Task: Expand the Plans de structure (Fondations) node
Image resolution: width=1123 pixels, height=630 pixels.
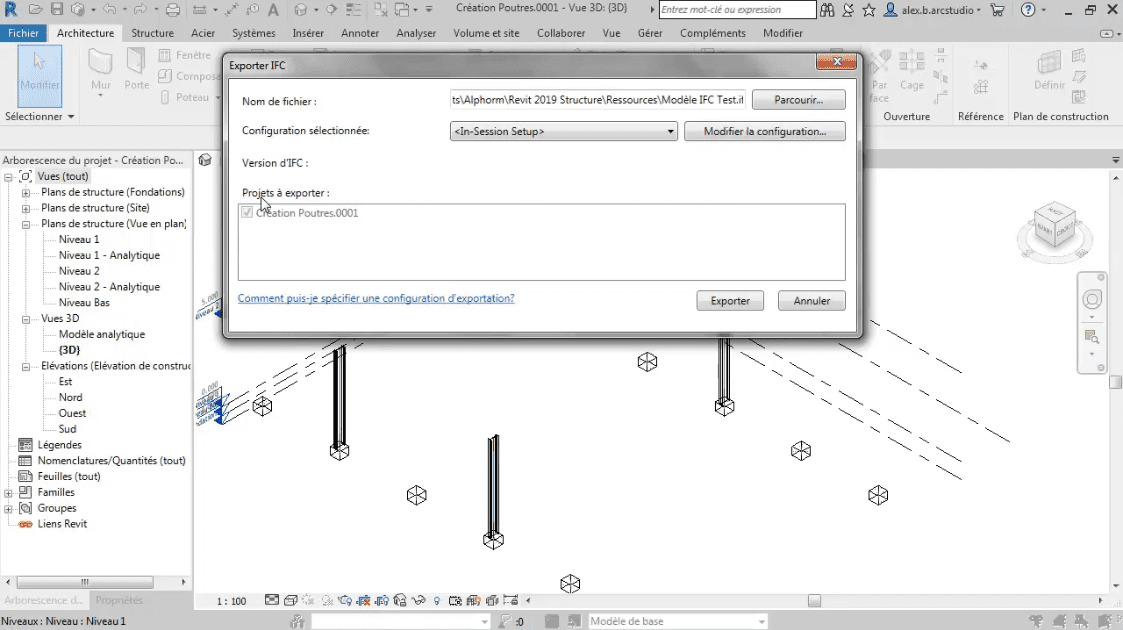Action: 26,192
